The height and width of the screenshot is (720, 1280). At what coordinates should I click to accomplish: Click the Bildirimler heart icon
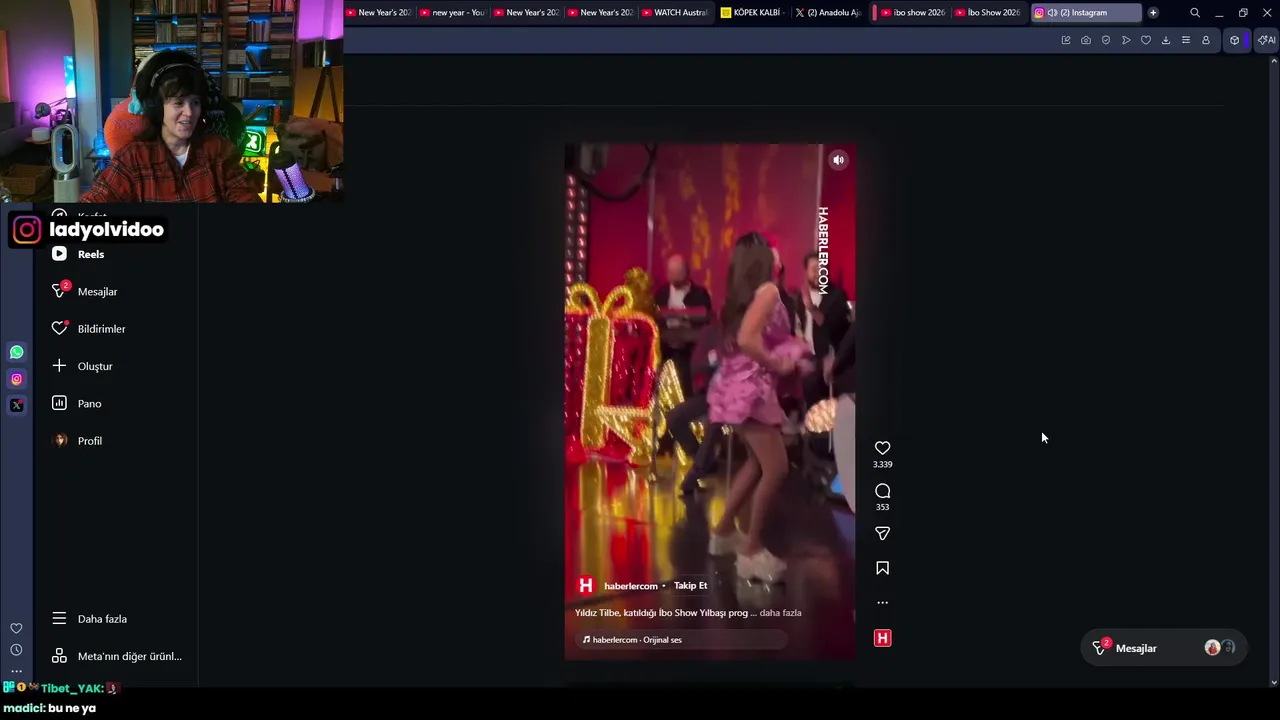coord(59,329)
